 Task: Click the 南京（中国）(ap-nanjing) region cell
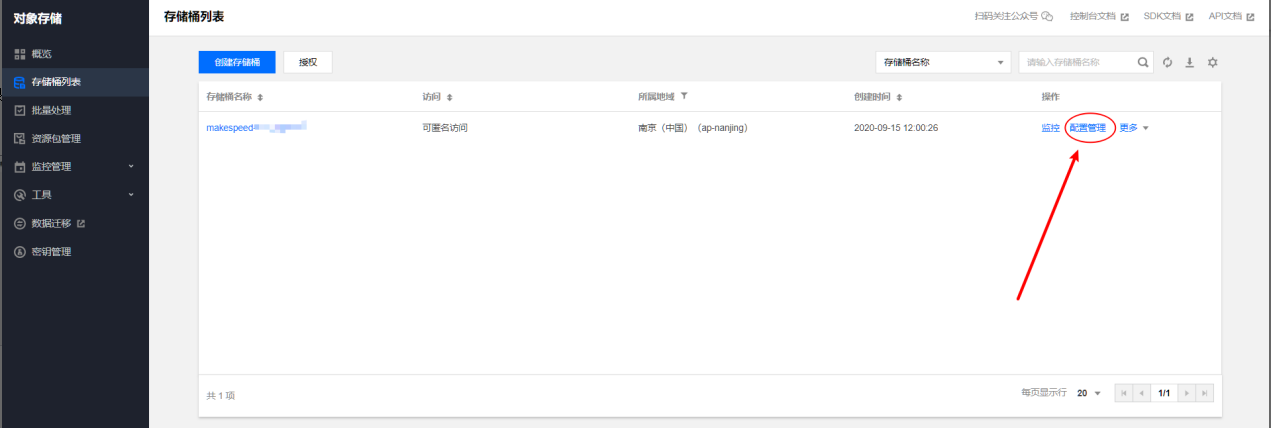[692, 128]
